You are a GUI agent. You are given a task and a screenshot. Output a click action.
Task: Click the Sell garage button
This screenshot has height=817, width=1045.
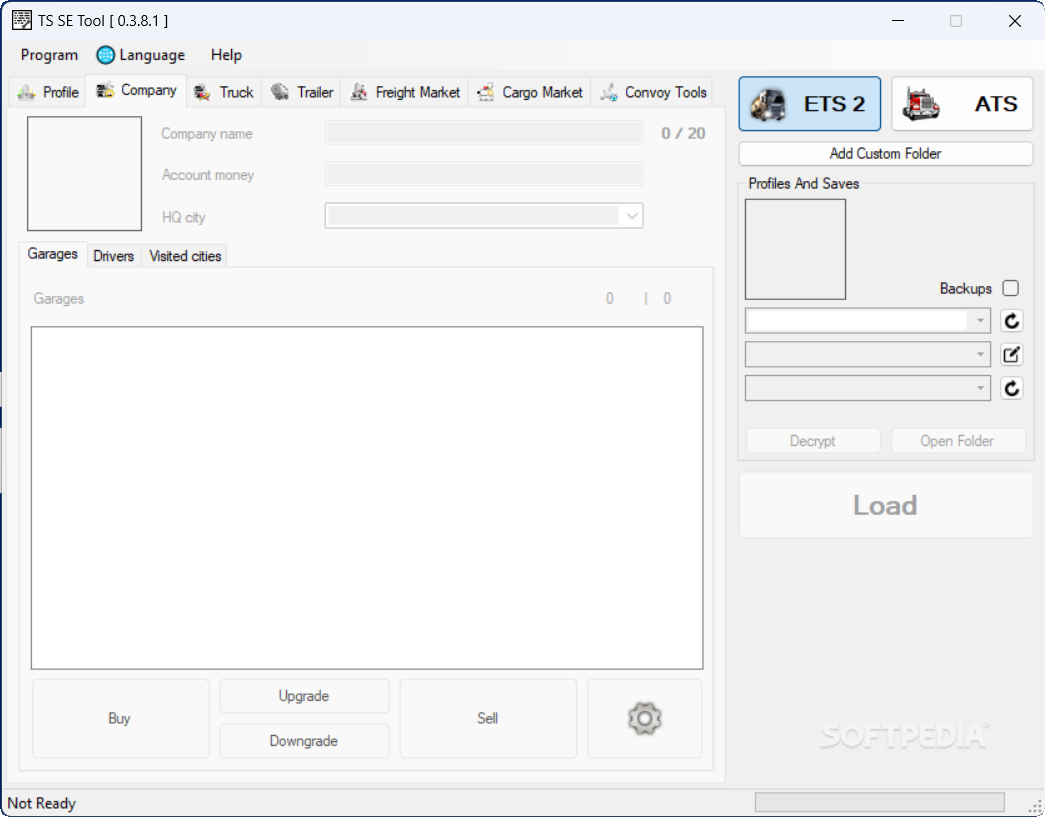(488, 718)
